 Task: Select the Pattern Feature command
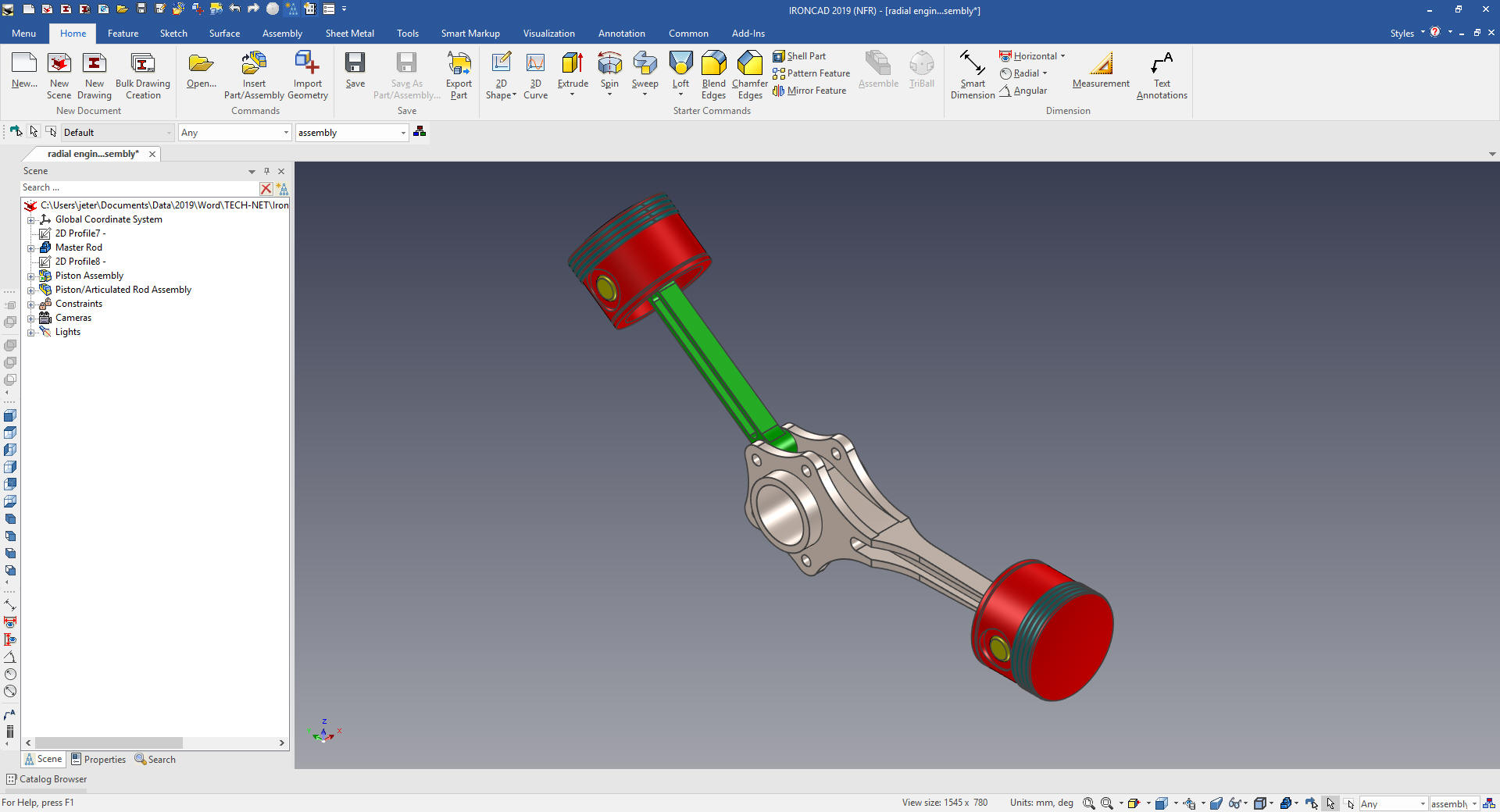tap(811, 73)
